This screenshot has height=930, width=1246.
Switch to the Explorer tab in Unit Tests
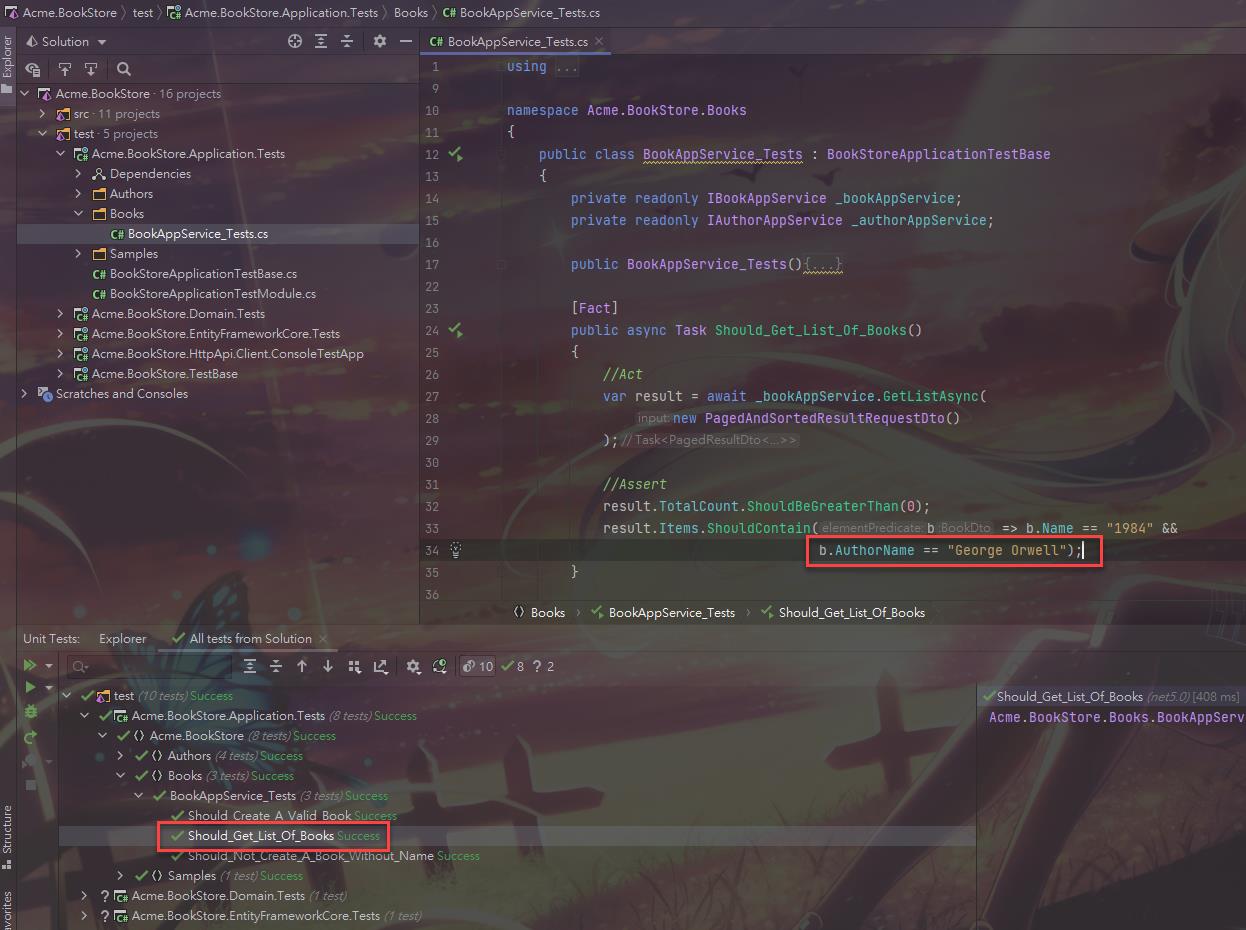122,638
